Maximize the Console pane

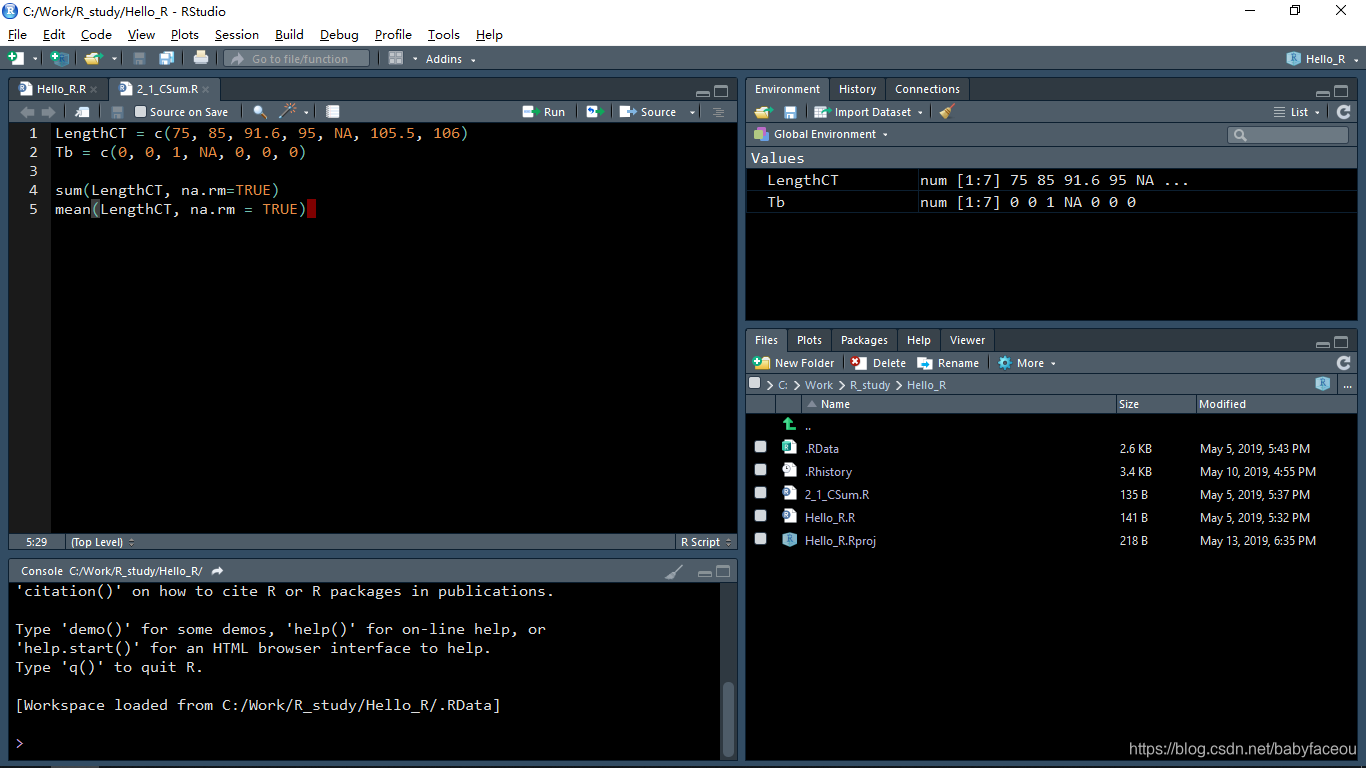pyautogui.click(x=723, y=571)
